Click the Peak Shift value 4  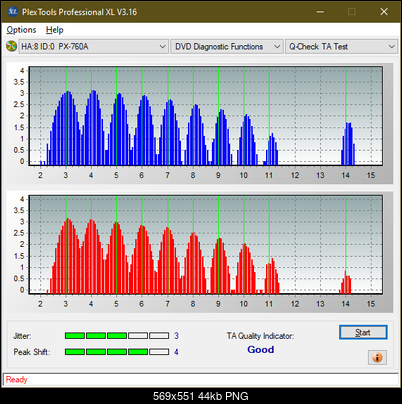pos(176,352)
